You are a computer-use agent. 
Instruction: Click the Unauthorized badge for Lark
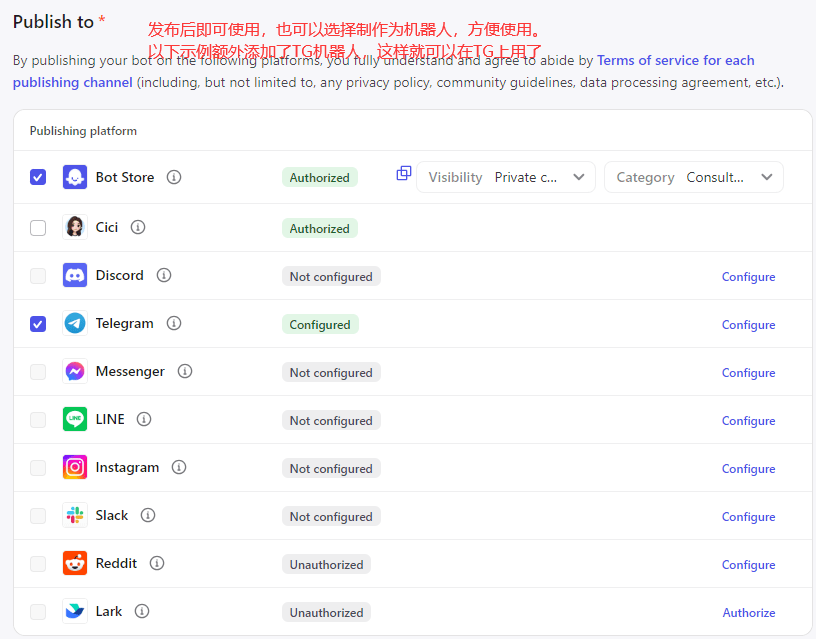tap(326, 612)
